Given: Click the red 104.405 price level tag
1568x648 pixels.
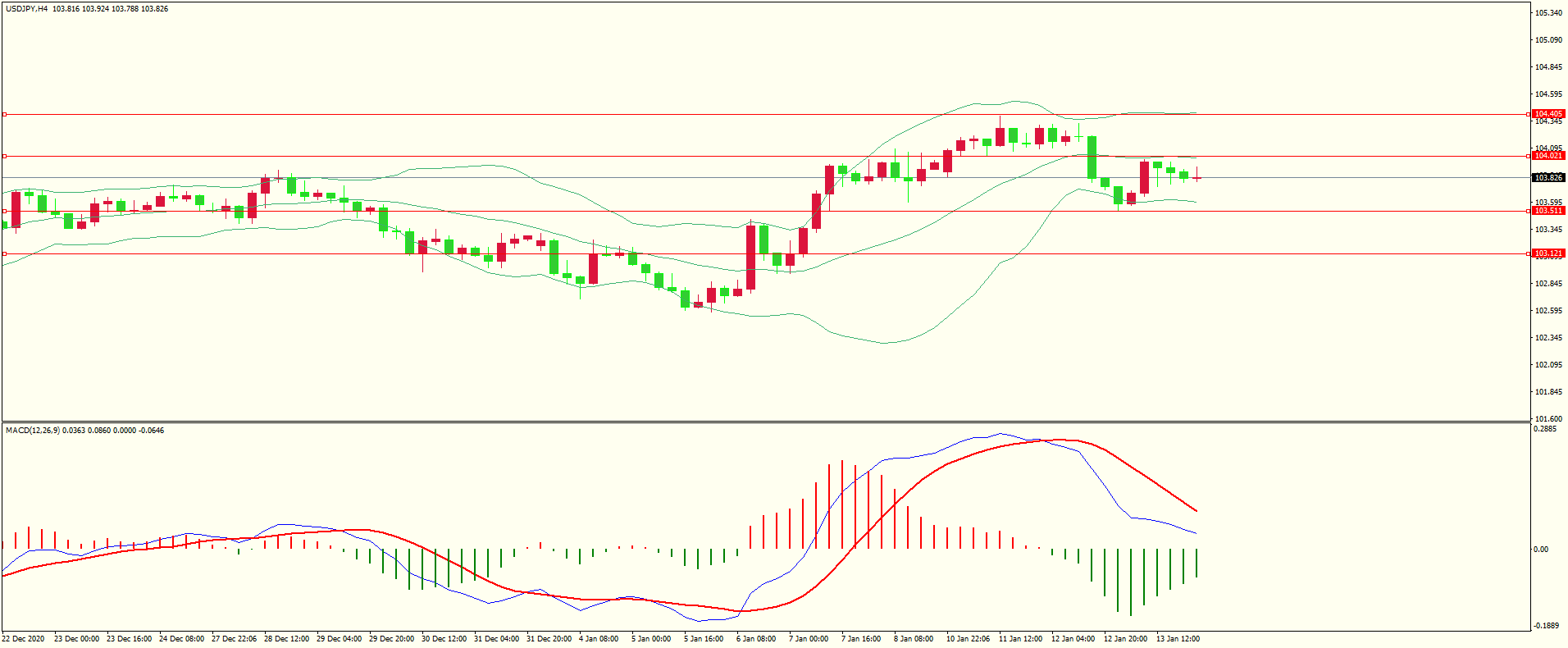Looking at the screenshot, I should (1548, 114).
